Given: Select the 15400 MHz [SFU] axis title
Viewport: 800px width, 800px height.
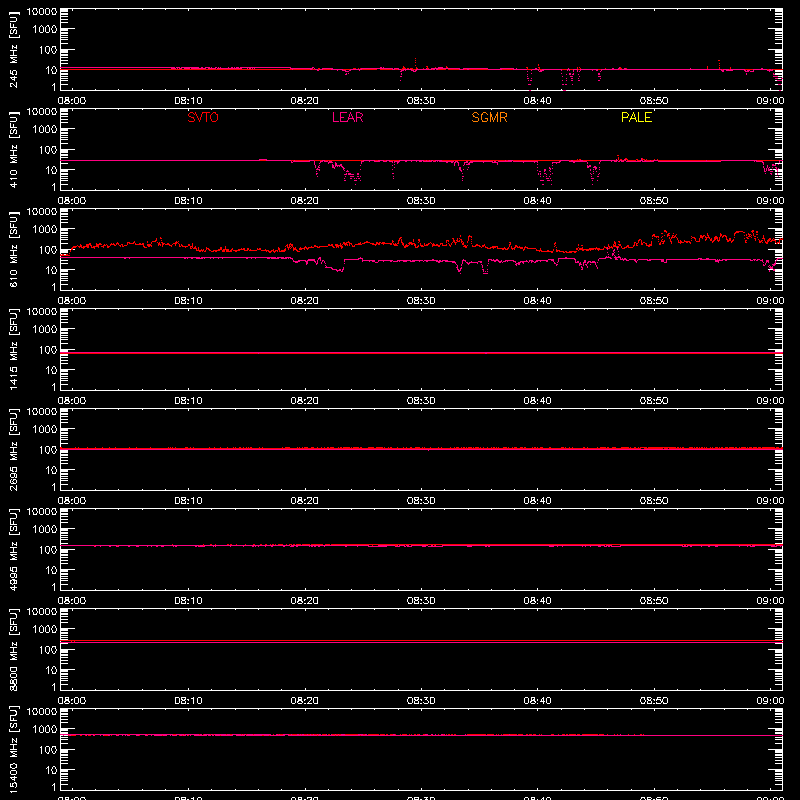Looking at the screenshot, I should (x=13, y=749).
